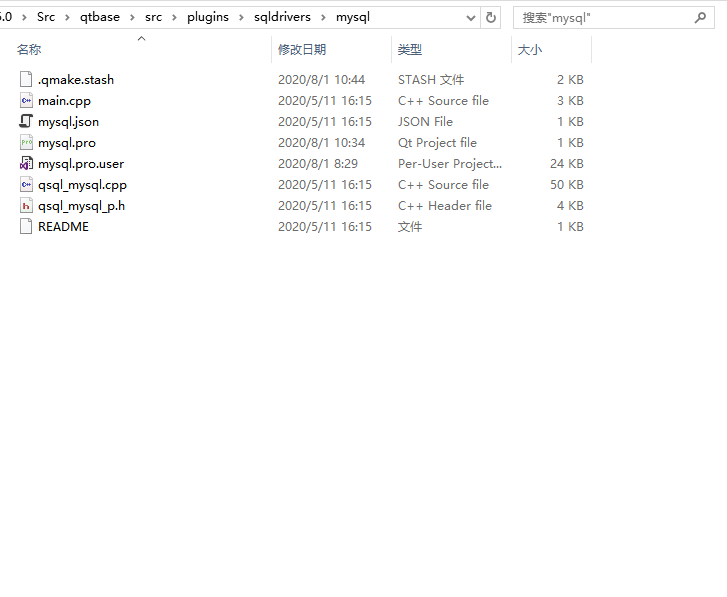Expand the chevron after qtbase breadcrumb
The width and height of the screenshot is (727, 597).
[133, 18]
